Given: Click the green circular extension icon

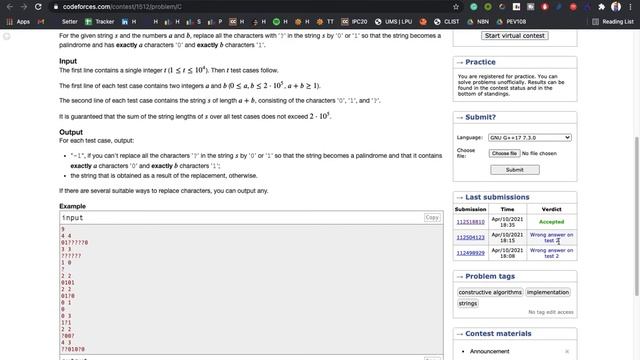Looking at the screenshot, I should point(488,7).
